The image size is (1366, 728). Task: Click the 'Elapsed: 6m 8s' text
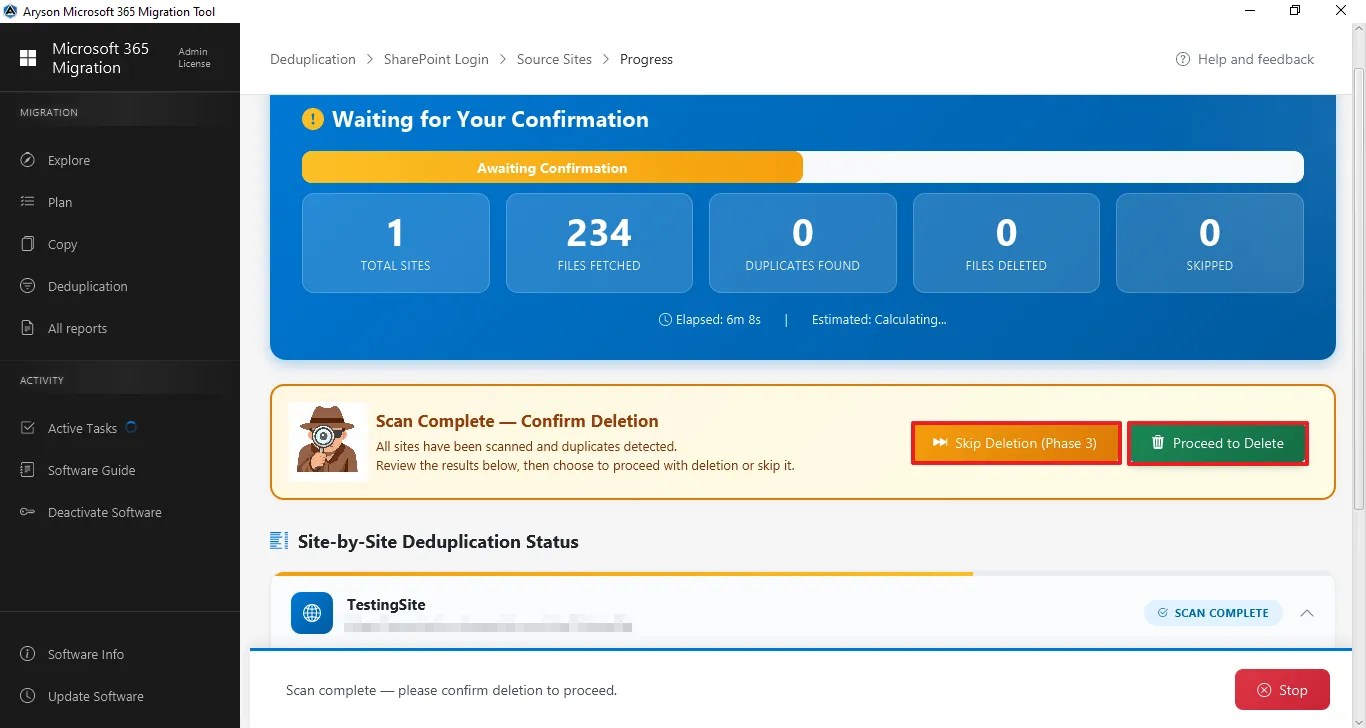tap(718, 320)
